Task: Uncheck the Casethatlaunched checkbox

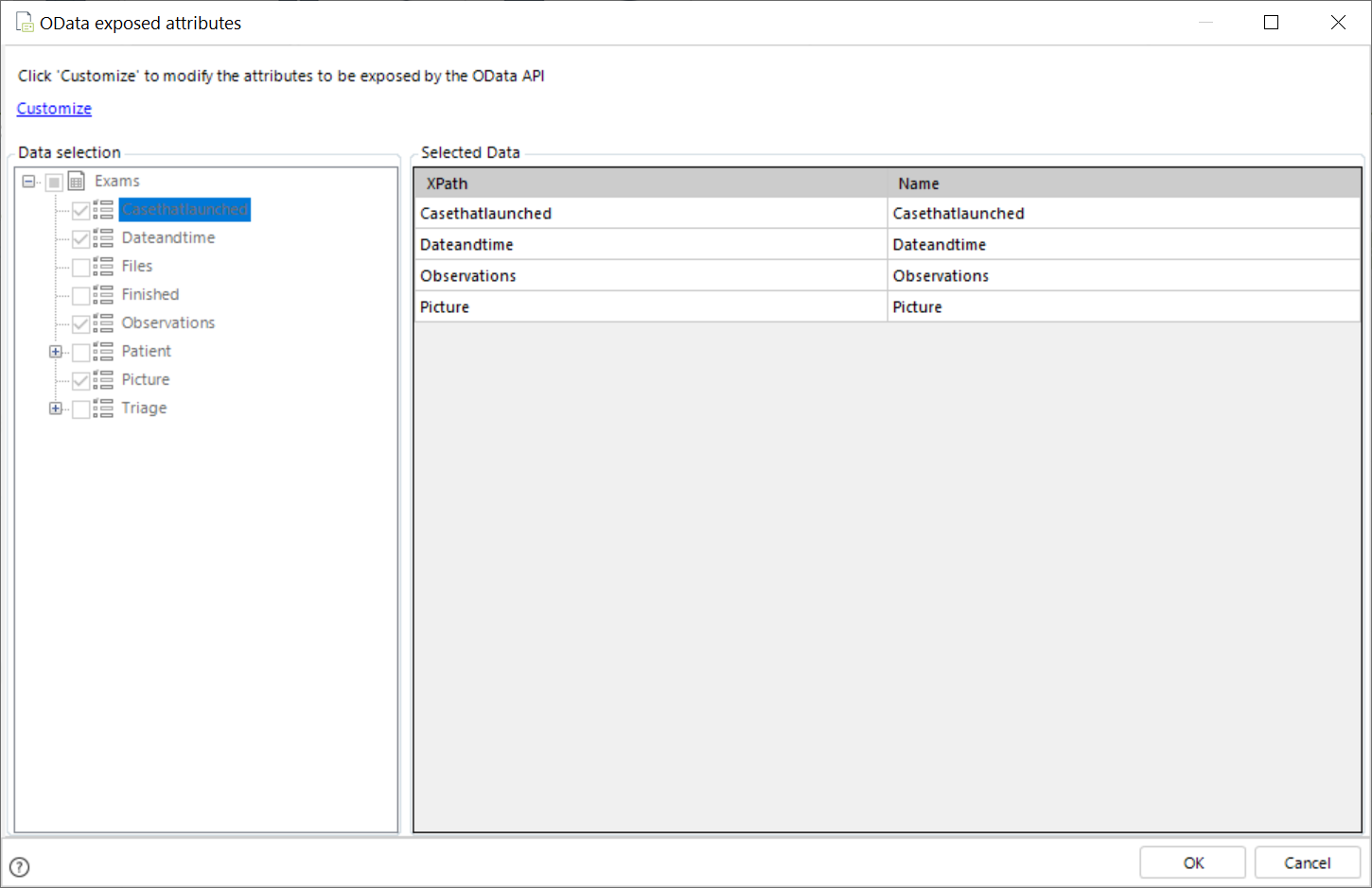Action: pyautogui.click(x=81, y=210)
